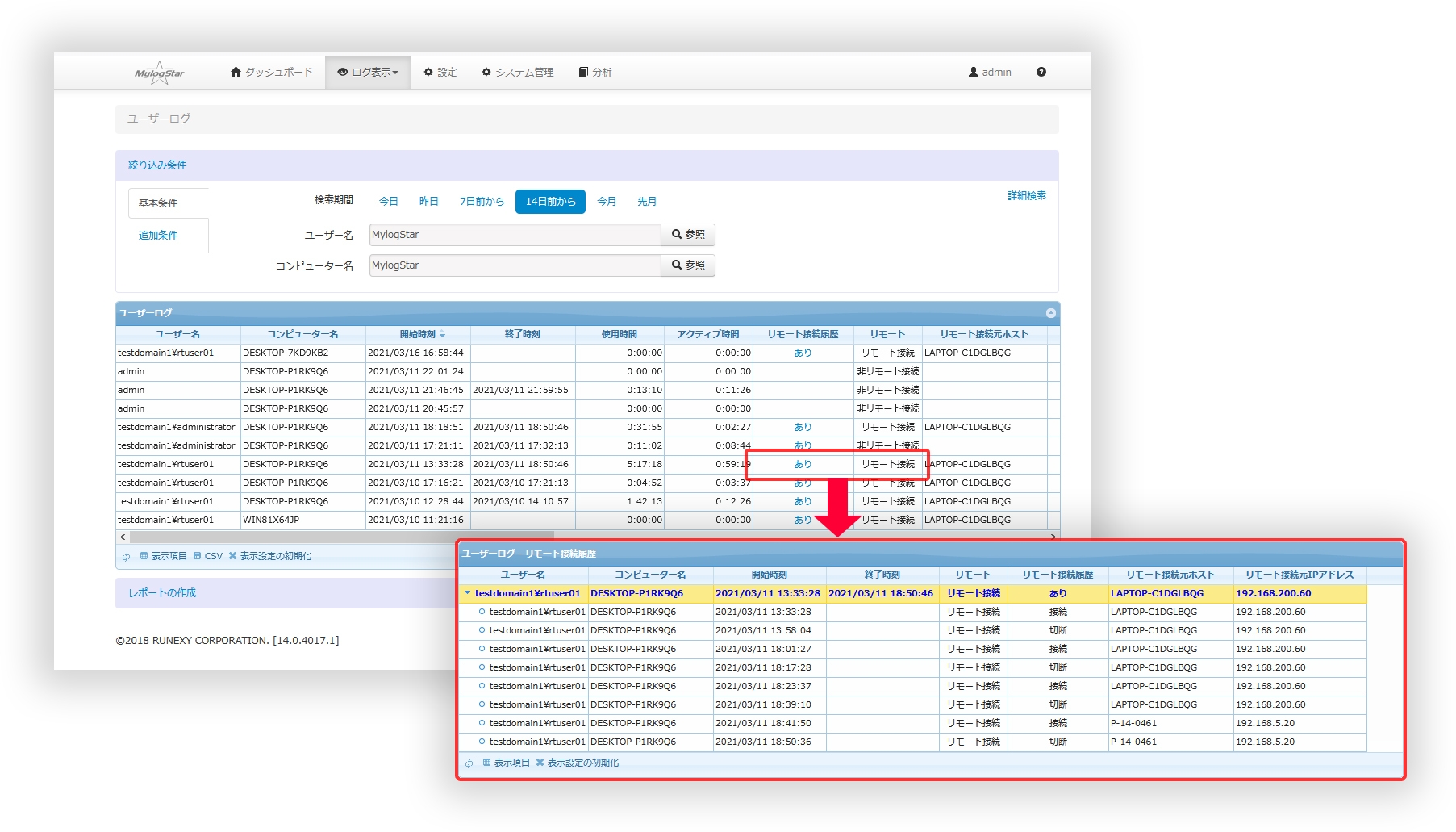This screenshot has width=1456, height=832.
Task: Click the refresh icon under user log grid
Action: pyautogui.click(x=127, y=557)
